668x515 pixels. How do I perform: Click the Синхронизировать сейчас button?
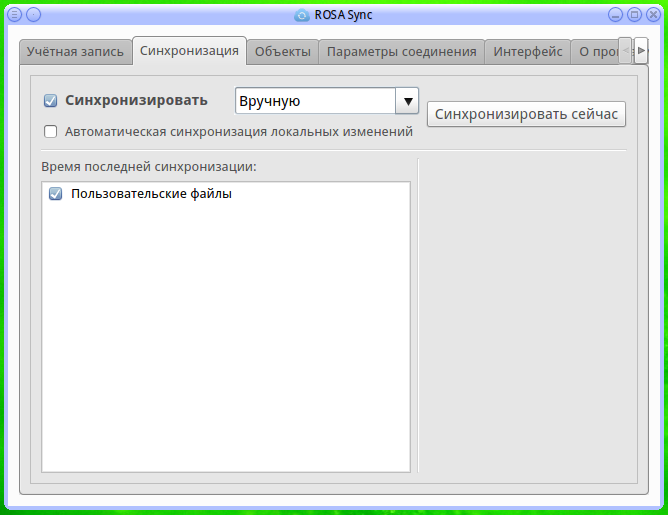(x=526, y=114)
